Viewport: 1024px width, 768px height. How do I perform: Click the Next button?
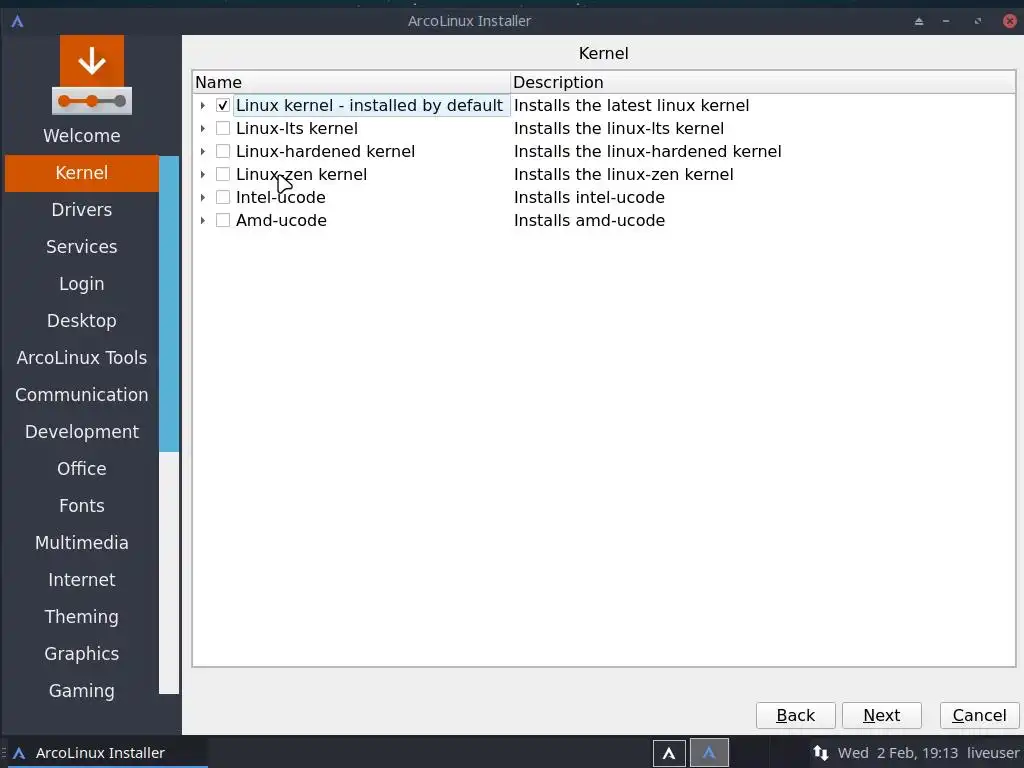pyautogui.click(x=882, y=716)
